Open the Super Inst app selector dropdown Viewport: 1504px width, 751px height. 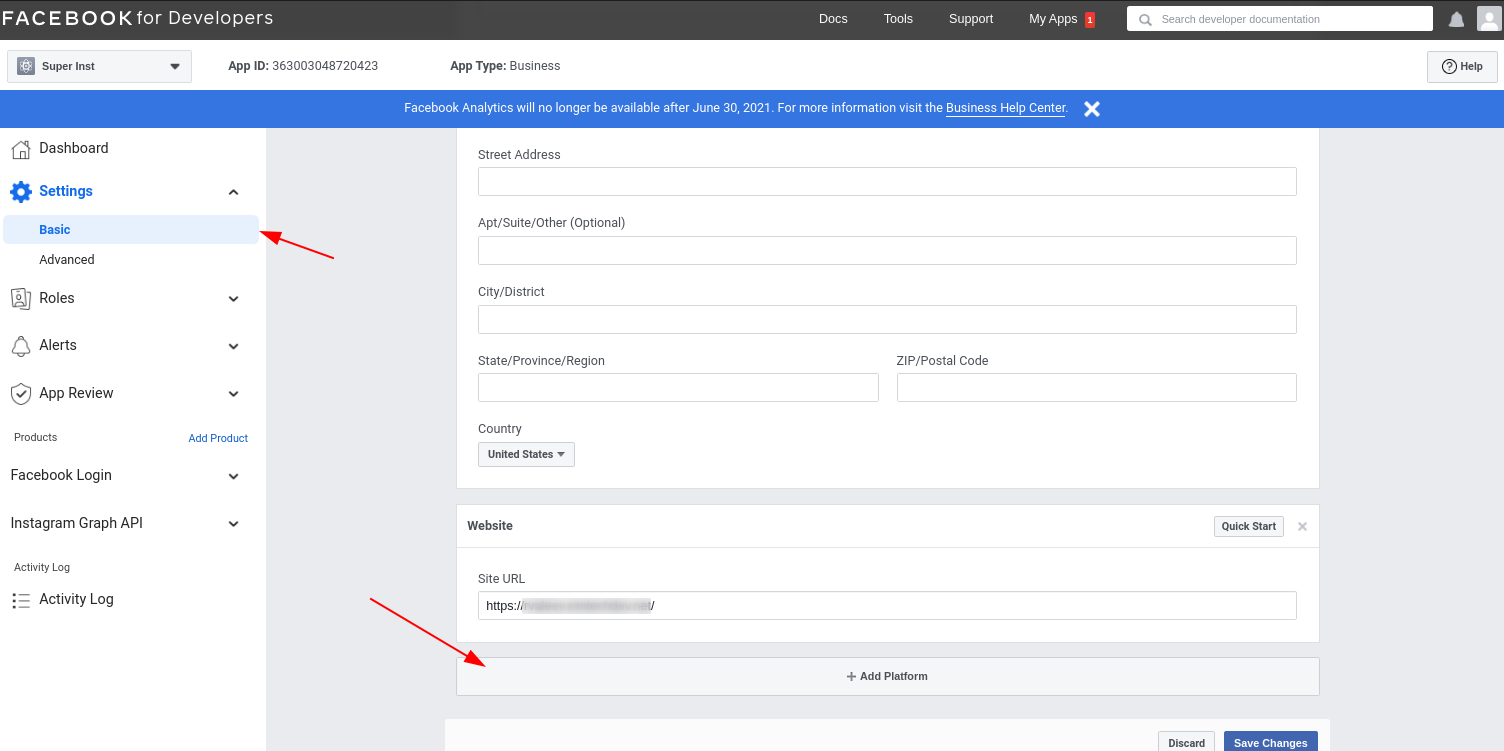coord(99,67)
